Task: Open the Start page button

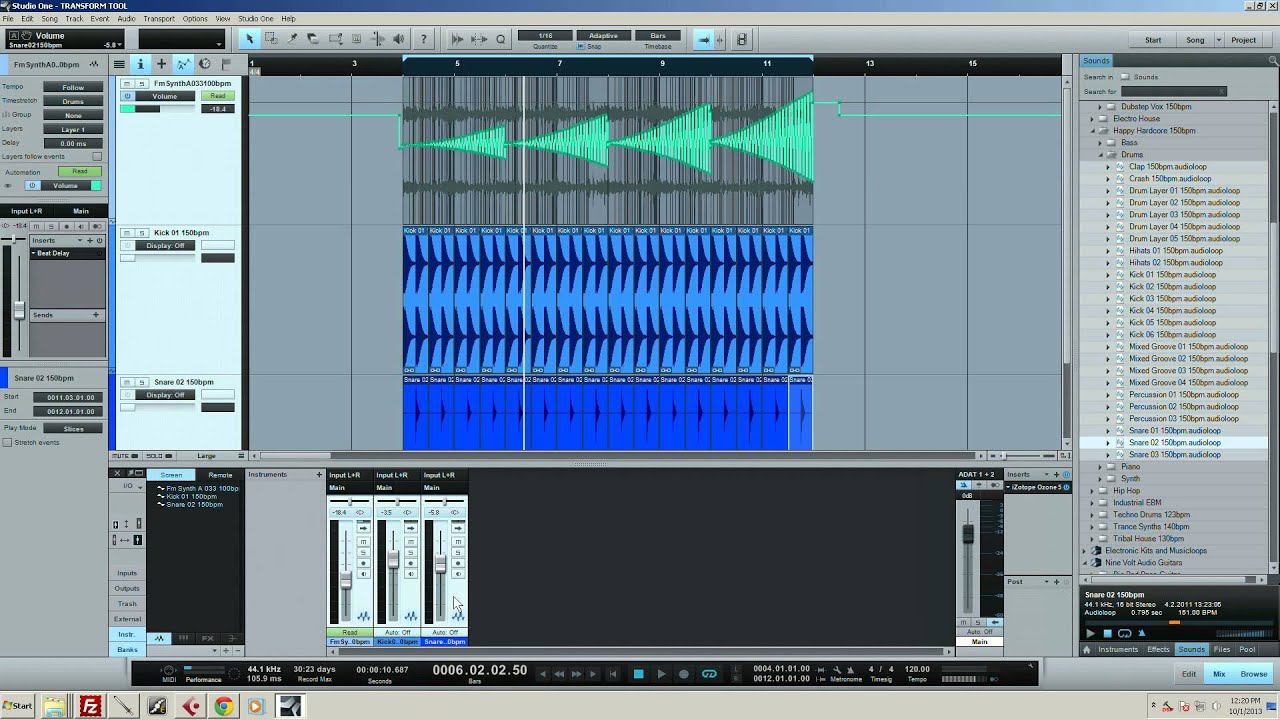Action: (x=1153, y=40)
